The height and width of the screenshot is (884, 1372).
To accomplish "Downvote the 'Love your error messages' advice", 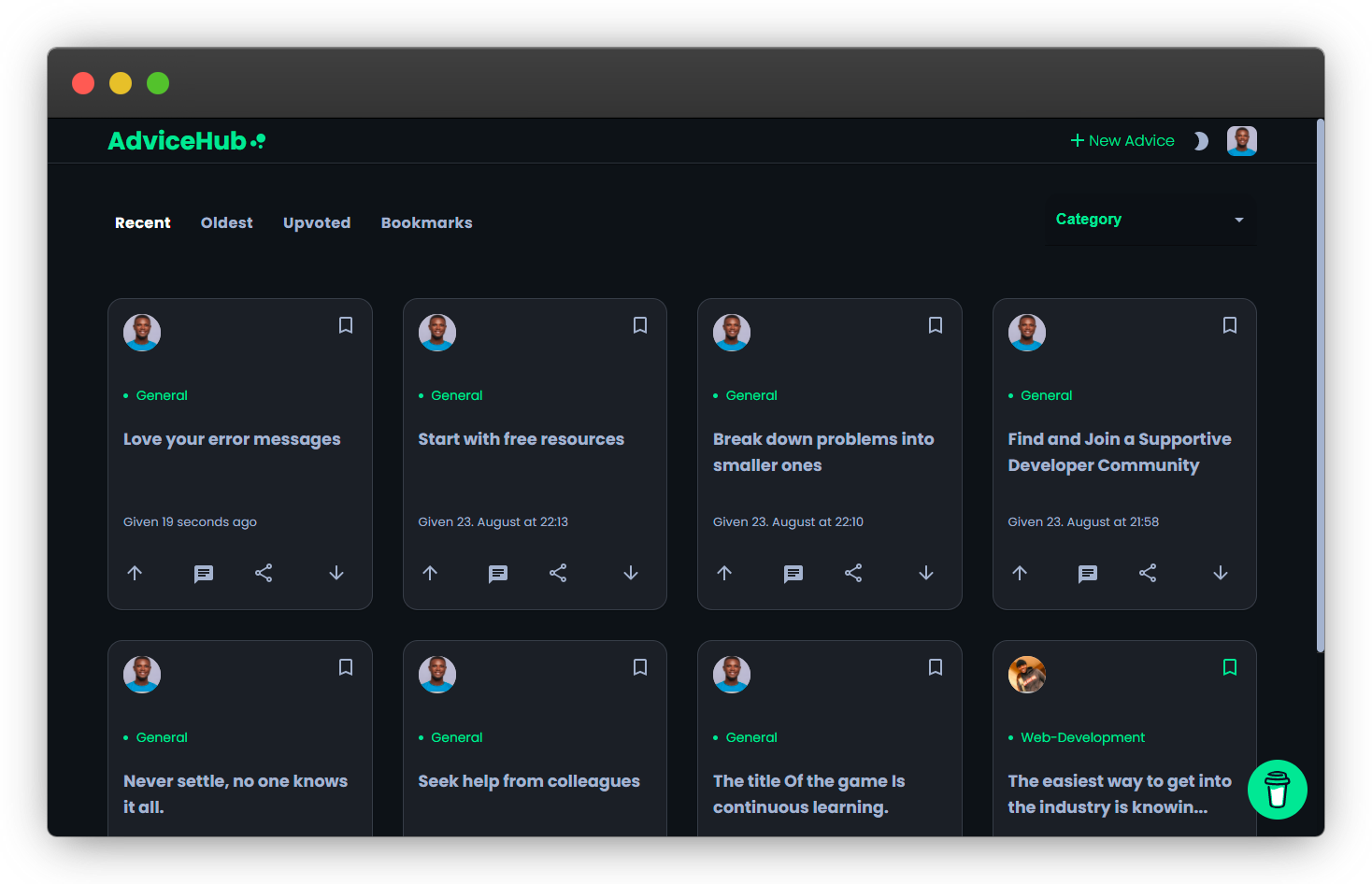I will pos(336,573).
